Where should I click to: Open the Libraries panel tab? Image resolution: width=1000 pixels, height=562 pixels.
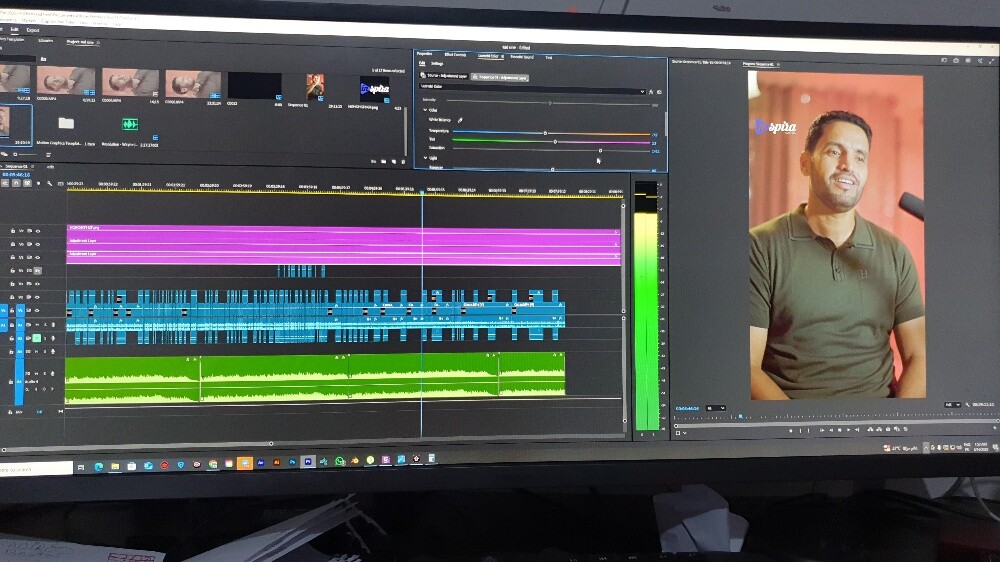pos(46,41)
